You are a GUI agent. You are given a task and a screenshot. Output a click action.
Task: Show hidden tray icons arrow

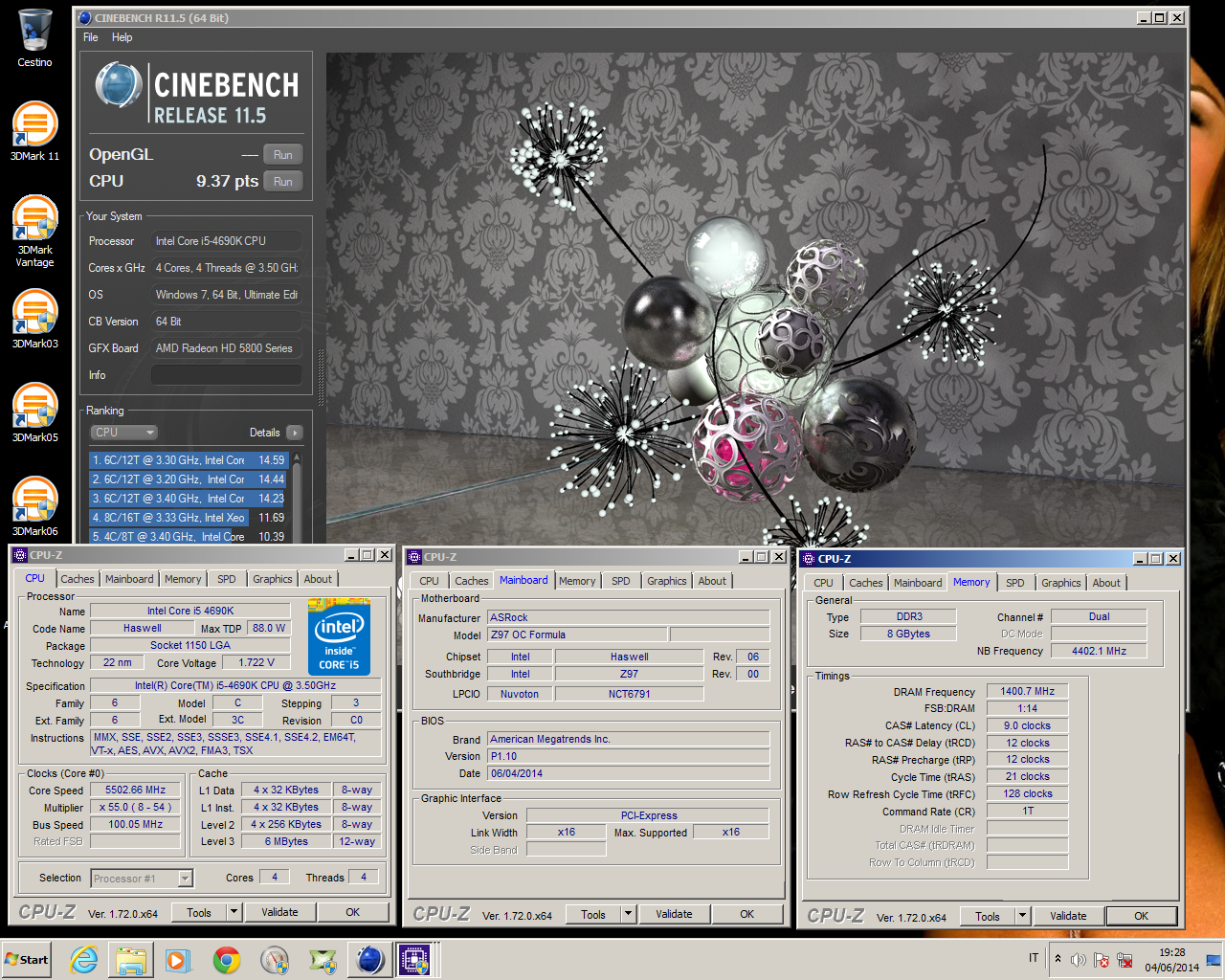(1058, 958)
